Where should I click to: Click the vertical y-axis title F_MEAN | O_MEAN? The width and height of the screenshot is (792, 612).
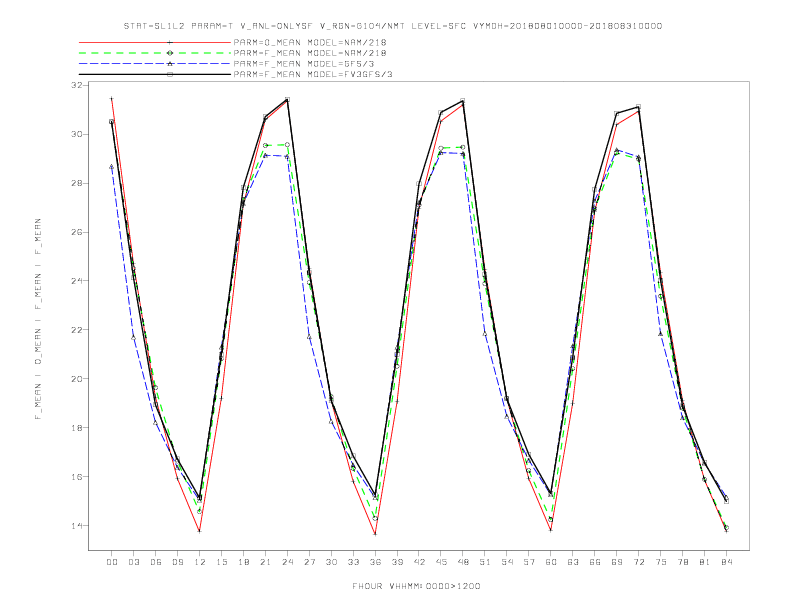[x=38, y=319]
